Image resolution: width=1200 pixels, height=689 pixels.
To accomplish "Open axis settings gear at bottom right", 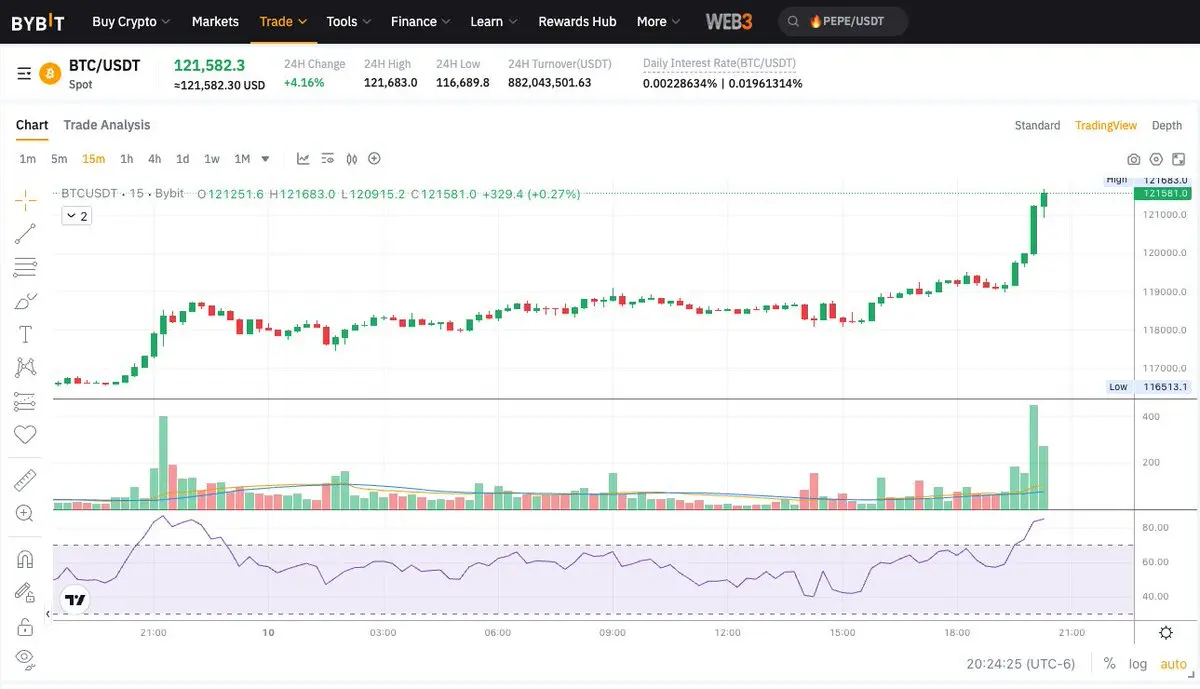I will pyautogui.click(x=1166, y=632).
